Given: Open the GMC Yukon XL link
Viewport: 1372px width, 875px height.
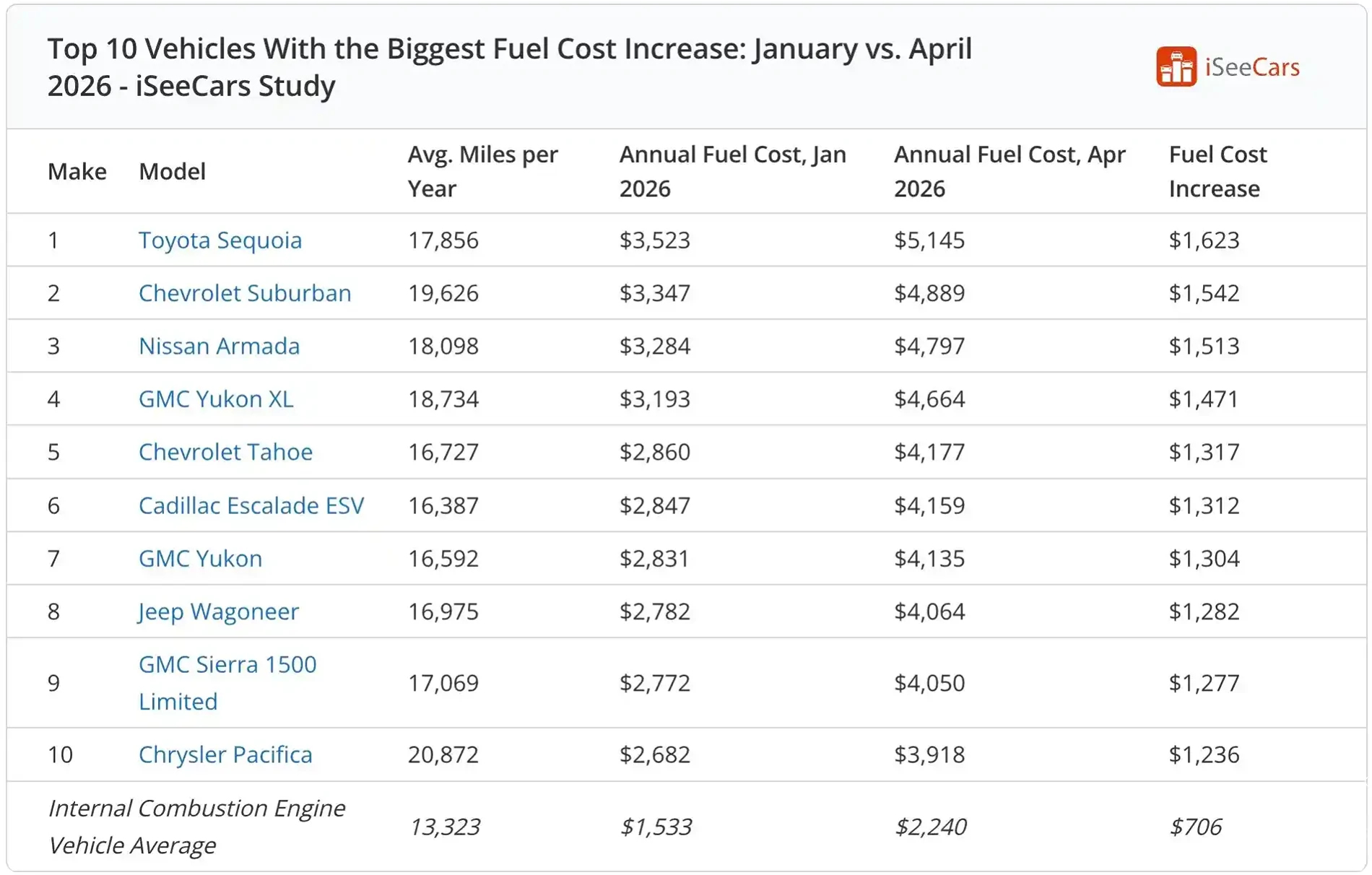Looking at the screenshot, I should click(x=216, y=399).
